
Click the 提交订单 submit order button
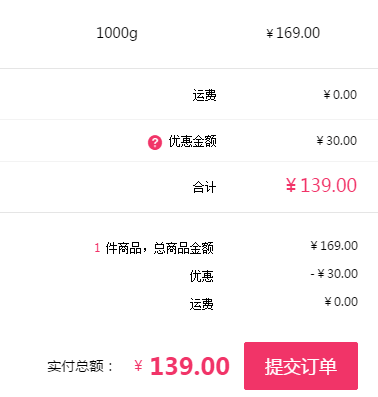point(301,366)
